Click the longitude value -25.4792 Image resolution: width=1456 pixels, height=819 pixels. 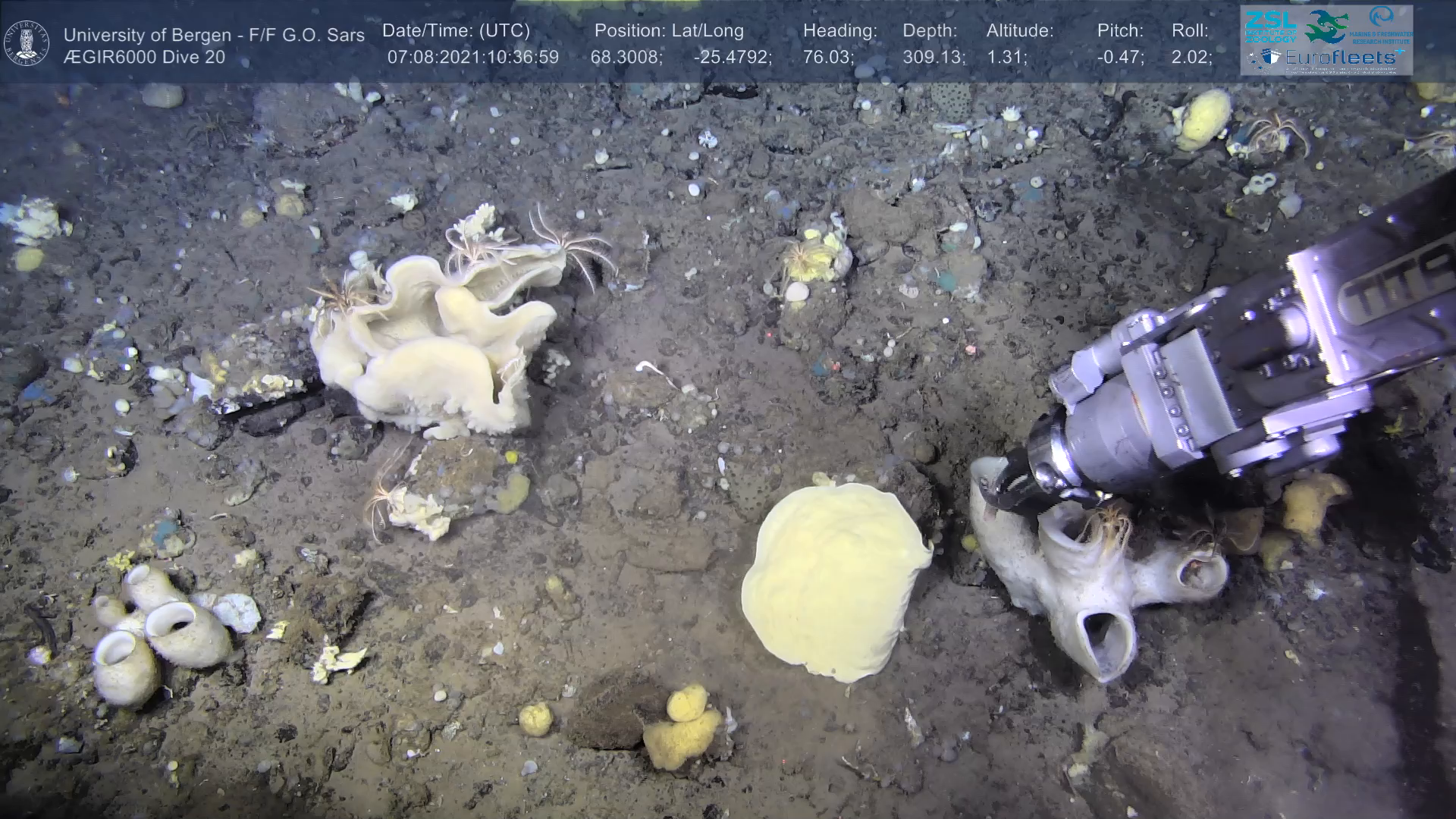click(732, 58)
